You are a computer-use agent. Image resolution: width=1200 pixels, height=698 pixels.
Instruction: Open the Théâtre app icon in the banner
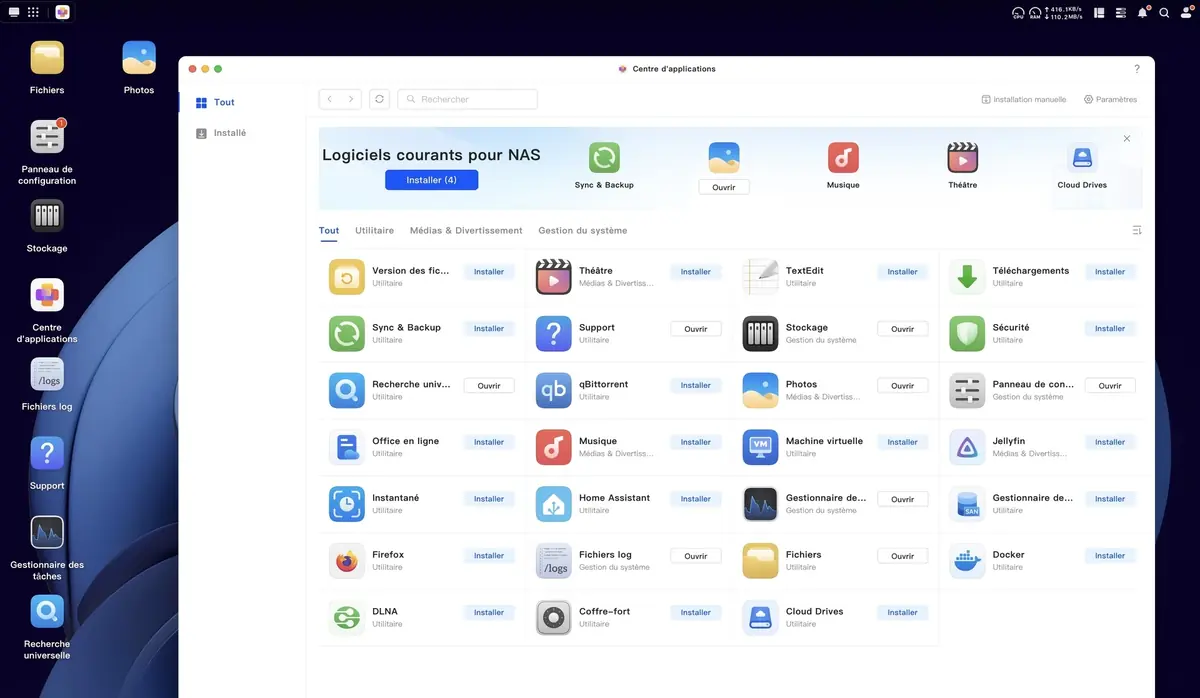pyautogui.click(x=961, y=158)
